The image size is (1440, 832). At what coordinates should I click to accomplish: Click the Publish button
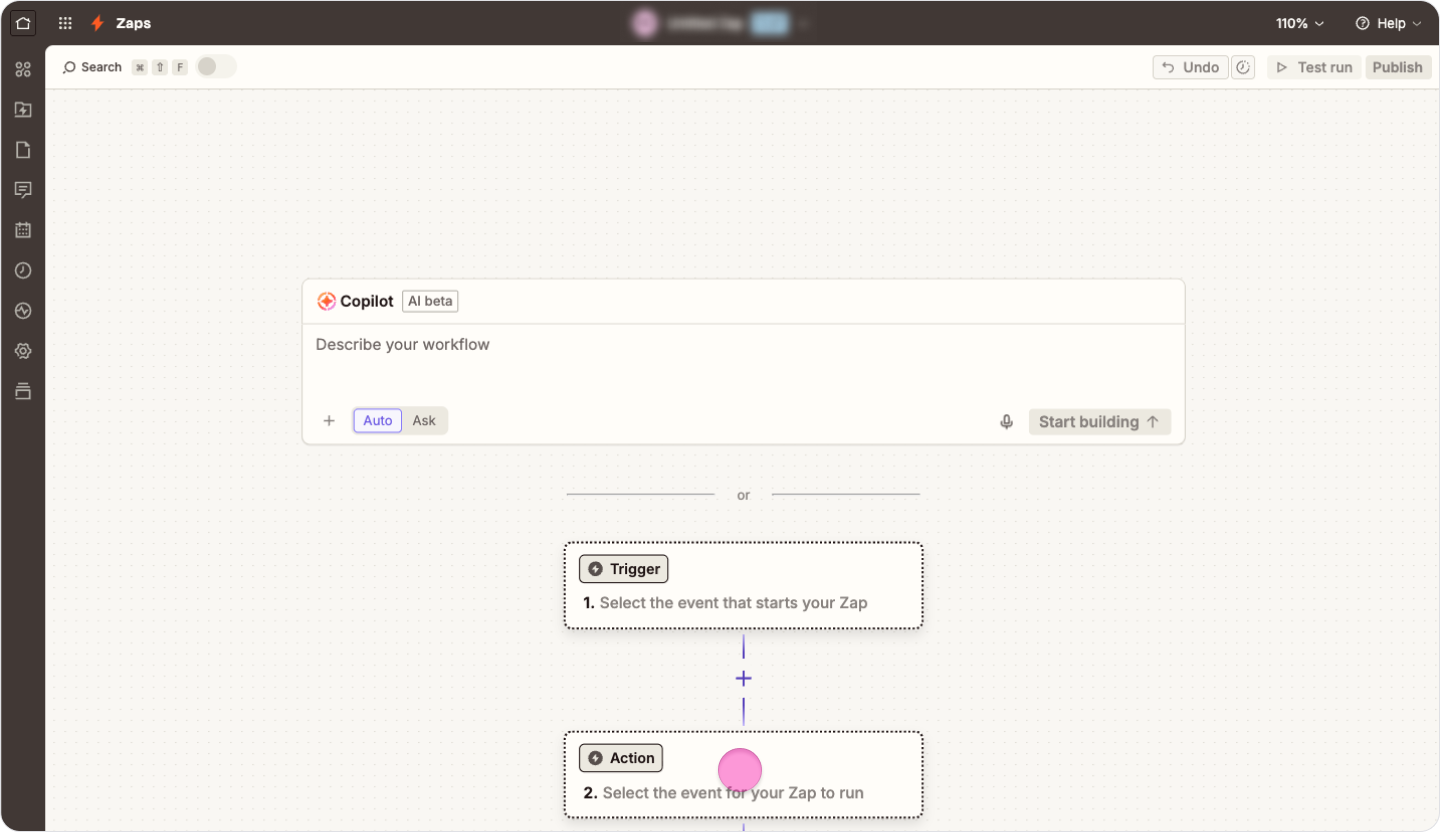click(x=1397, y=67)
